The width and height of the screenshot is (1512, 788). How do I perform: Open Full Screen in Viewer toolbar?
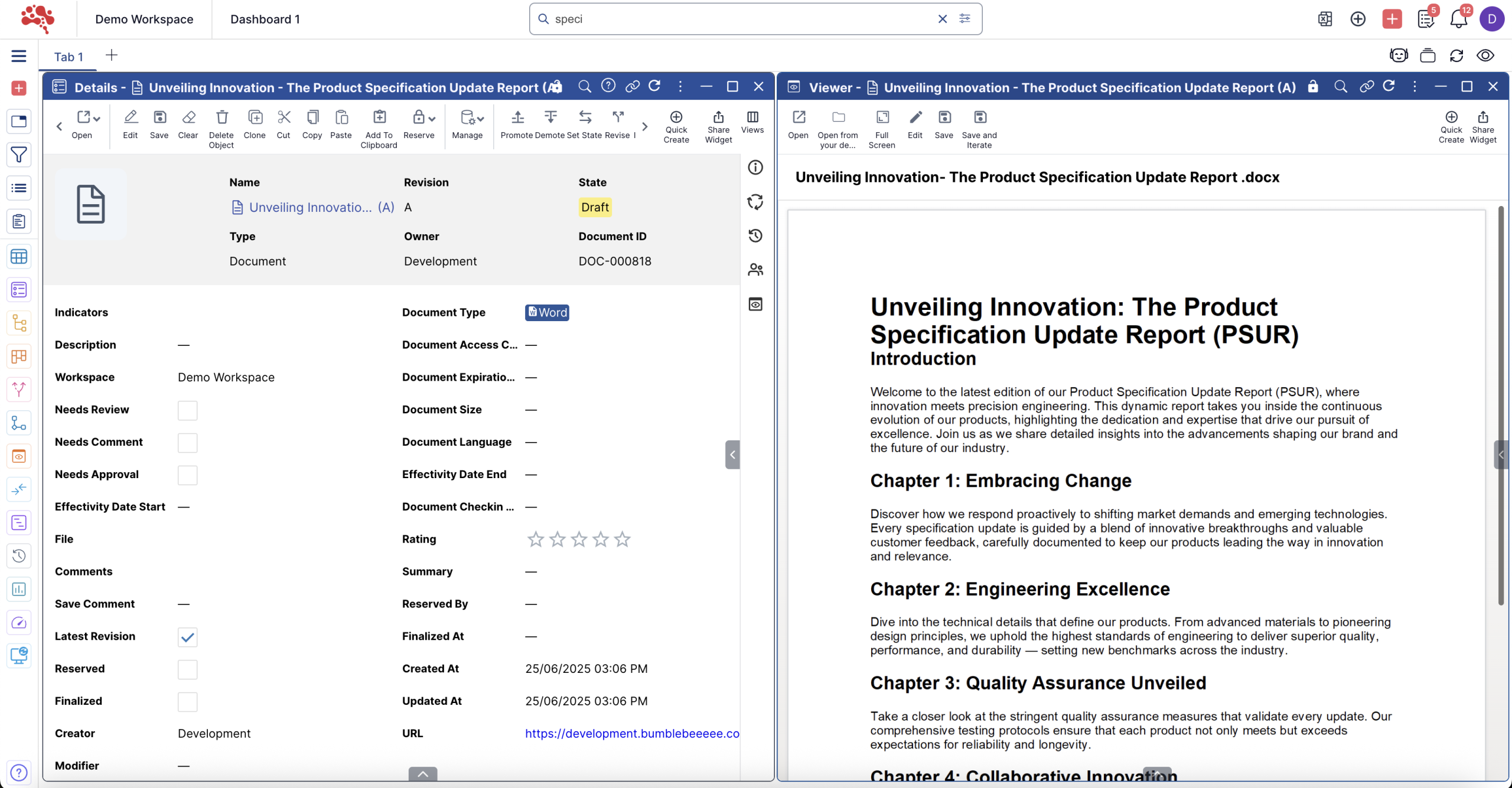[882, 117]
